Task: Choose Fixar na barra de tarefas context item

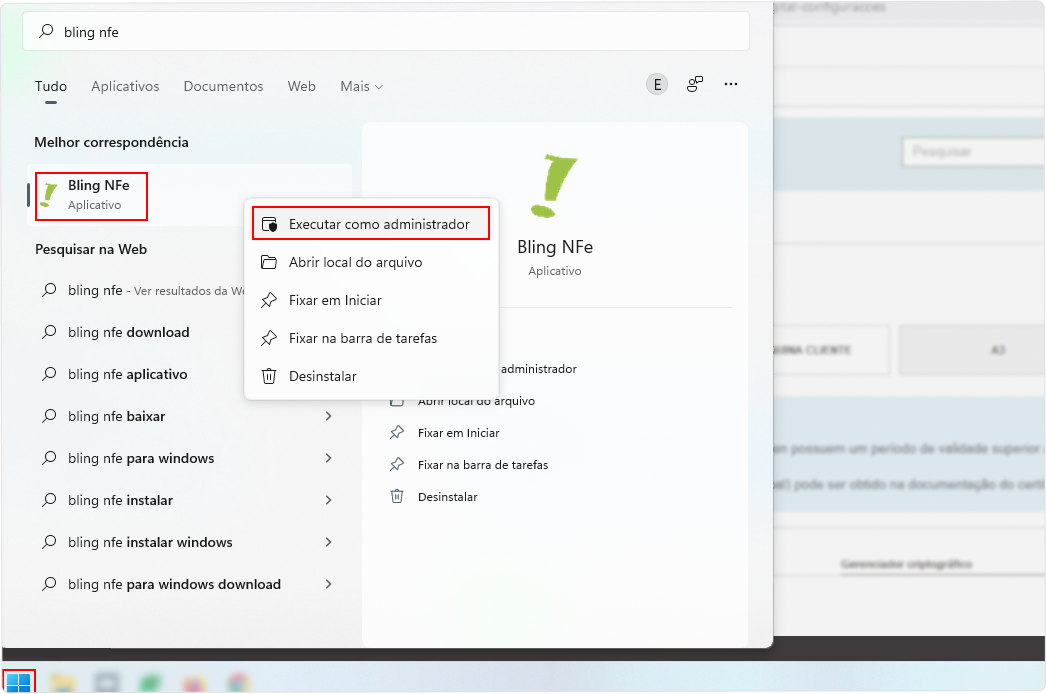Action: coord(371,338)
